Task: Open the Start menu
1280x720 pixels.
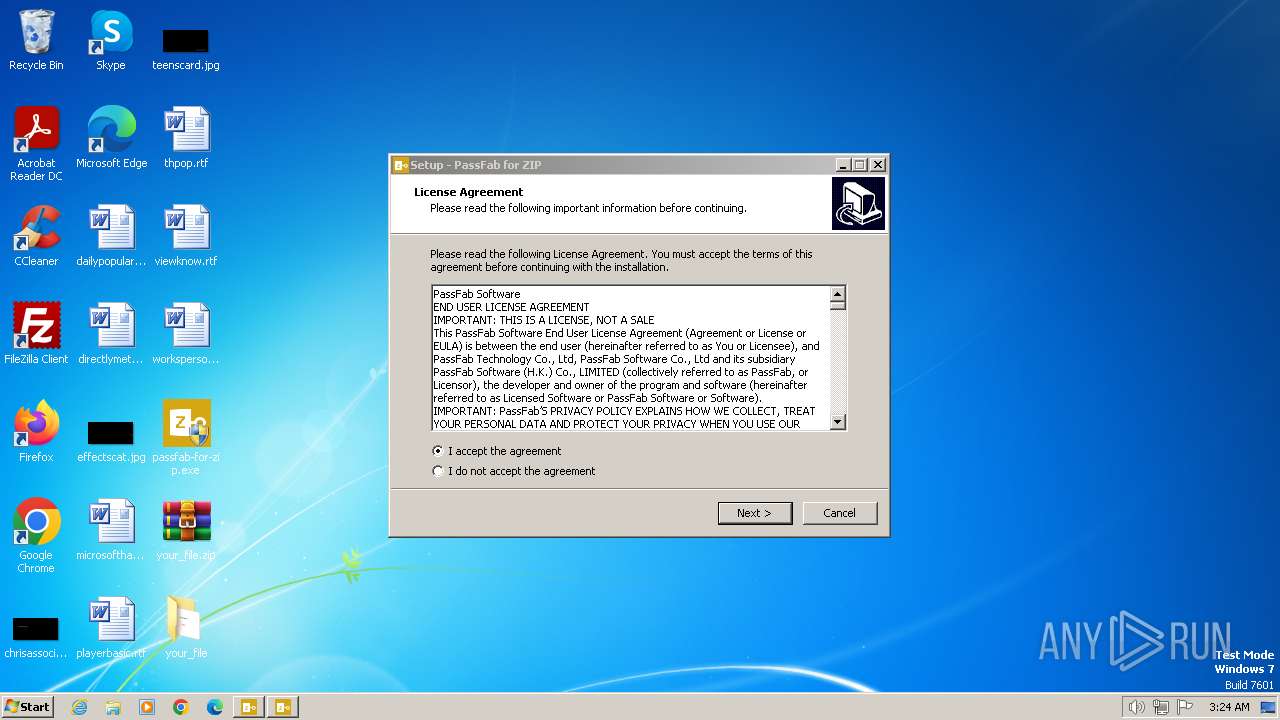Action: pyautogui.click(x=28, y=707)
